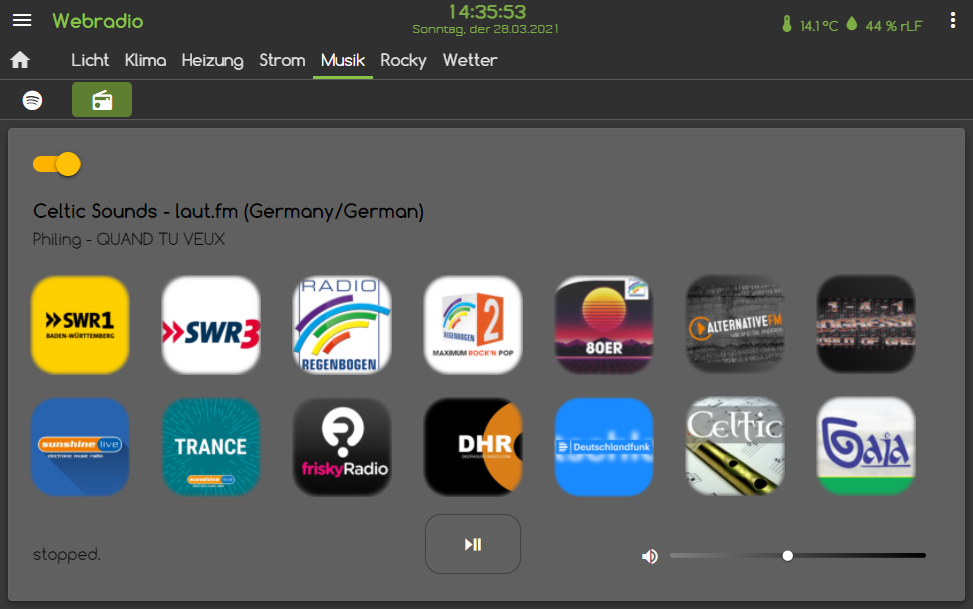
Task: Click the Webradio page title
Action: (x=98, y=21)
